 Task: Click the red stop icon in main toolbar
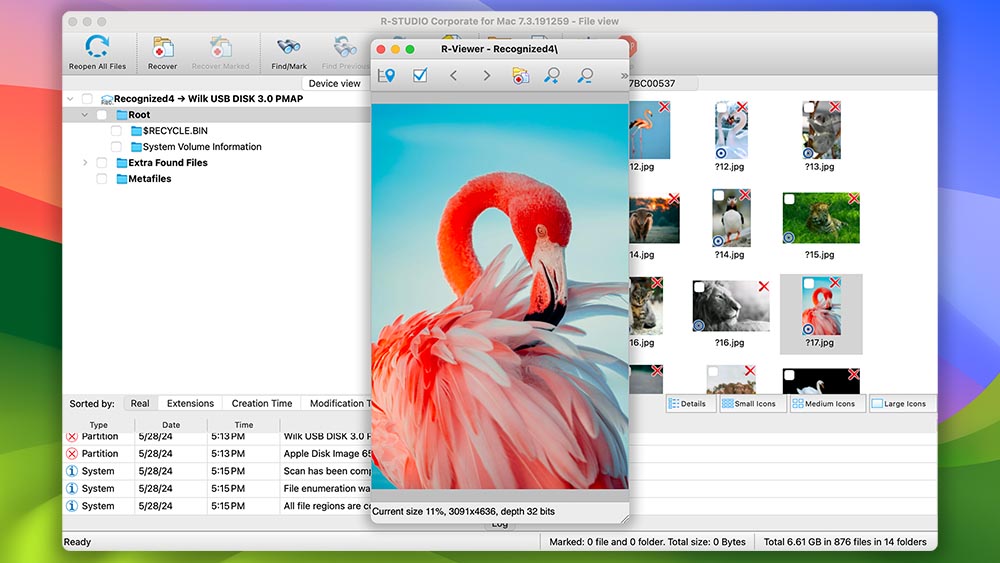pos(631,46)
